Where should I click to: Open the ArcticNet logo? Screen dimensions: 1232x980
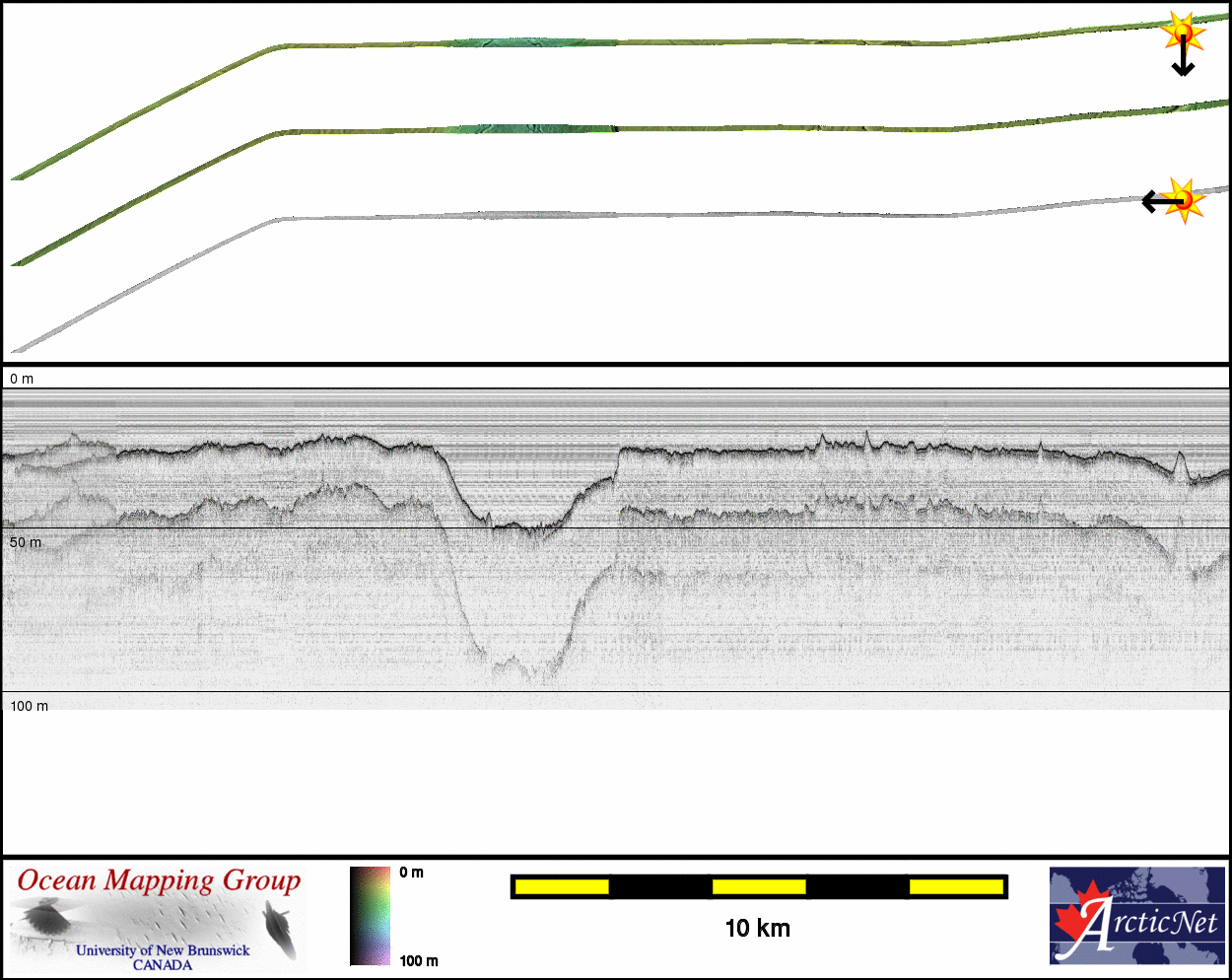coord(1136,916)
